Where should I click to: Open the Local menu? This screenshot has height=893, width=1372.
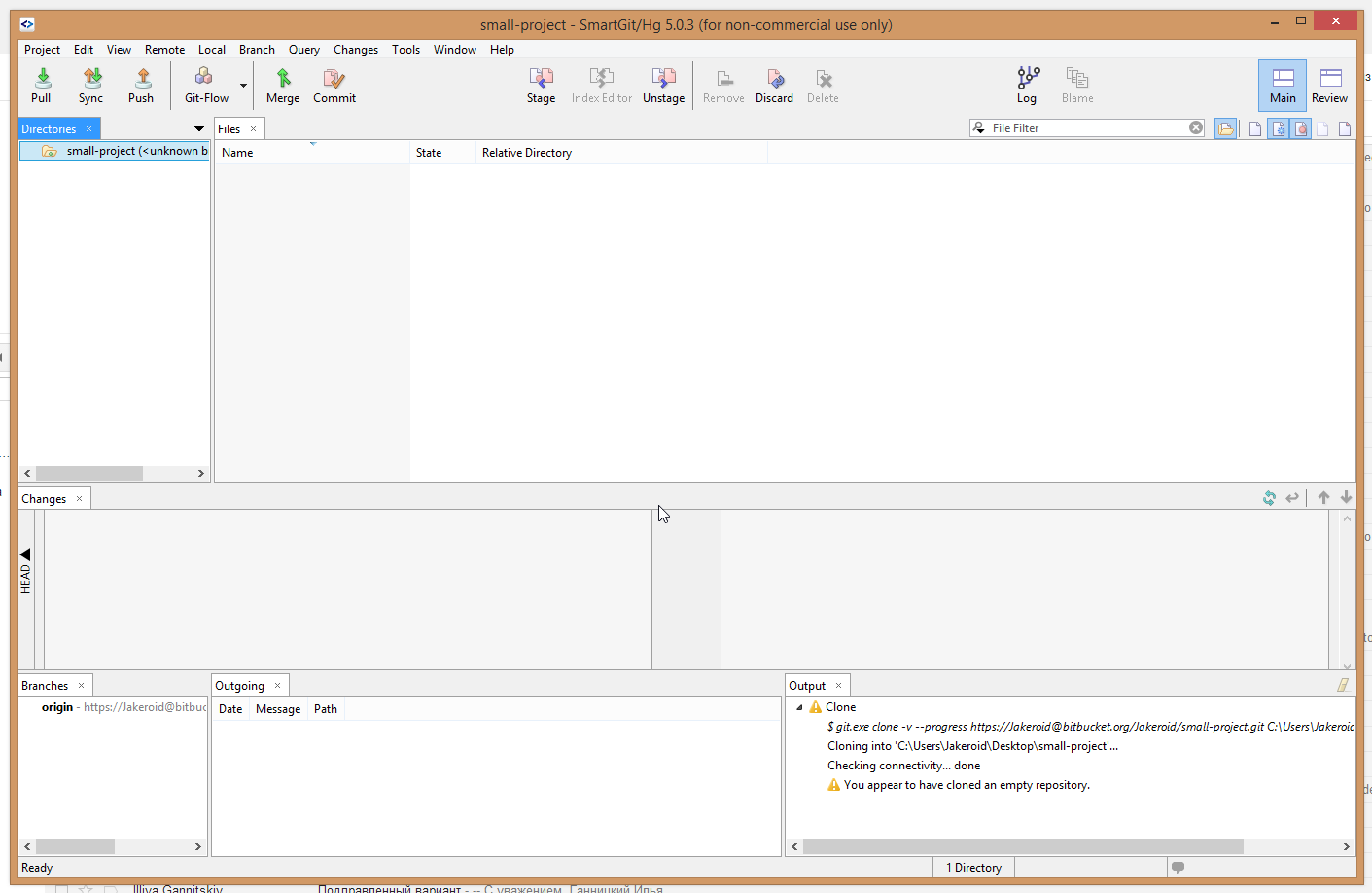tap(212, 50)
